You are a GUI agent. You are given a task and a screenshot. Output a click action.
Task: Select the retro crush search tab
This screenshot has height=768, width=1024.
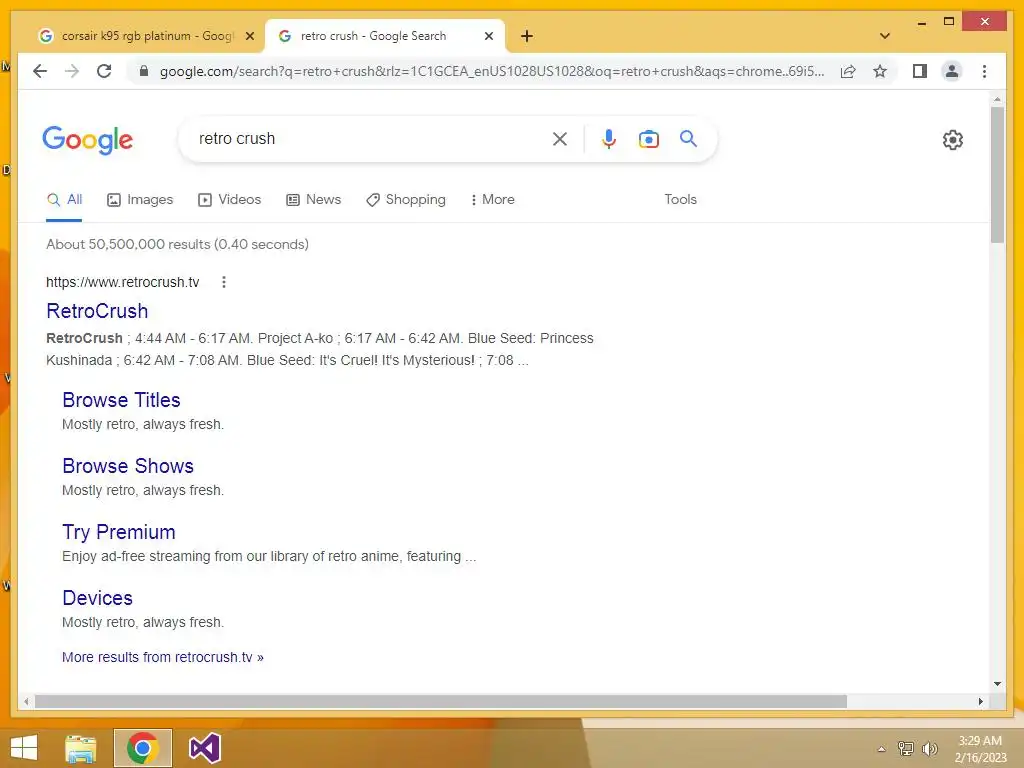click(385, 36)
